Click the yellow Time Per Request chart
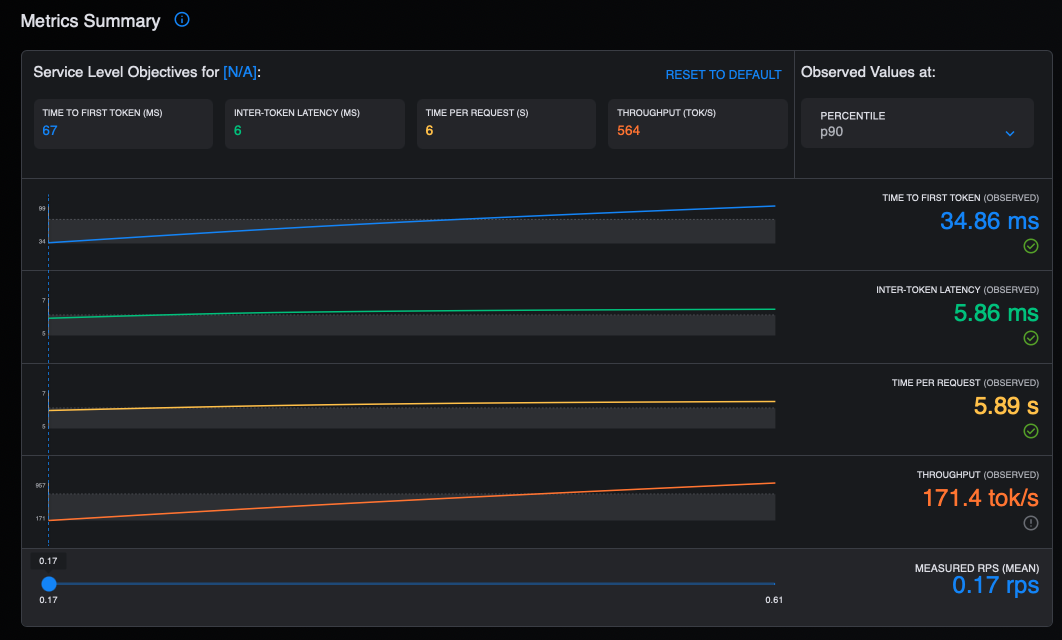The width and height of the screenshot is (1062, 640). (412, 404)
